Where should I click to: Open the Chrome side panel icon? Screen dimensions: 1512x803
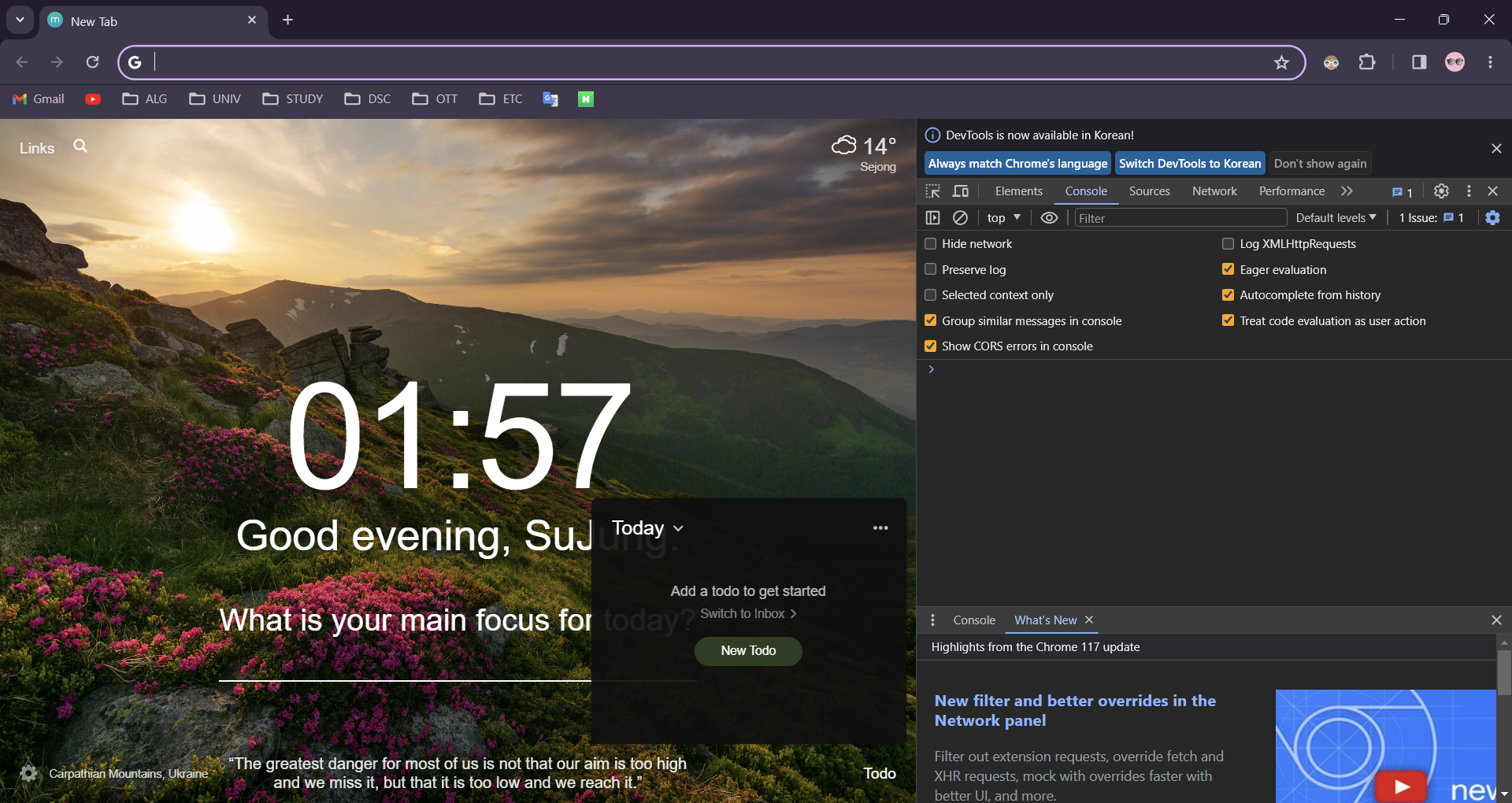tap(1419, 62)
